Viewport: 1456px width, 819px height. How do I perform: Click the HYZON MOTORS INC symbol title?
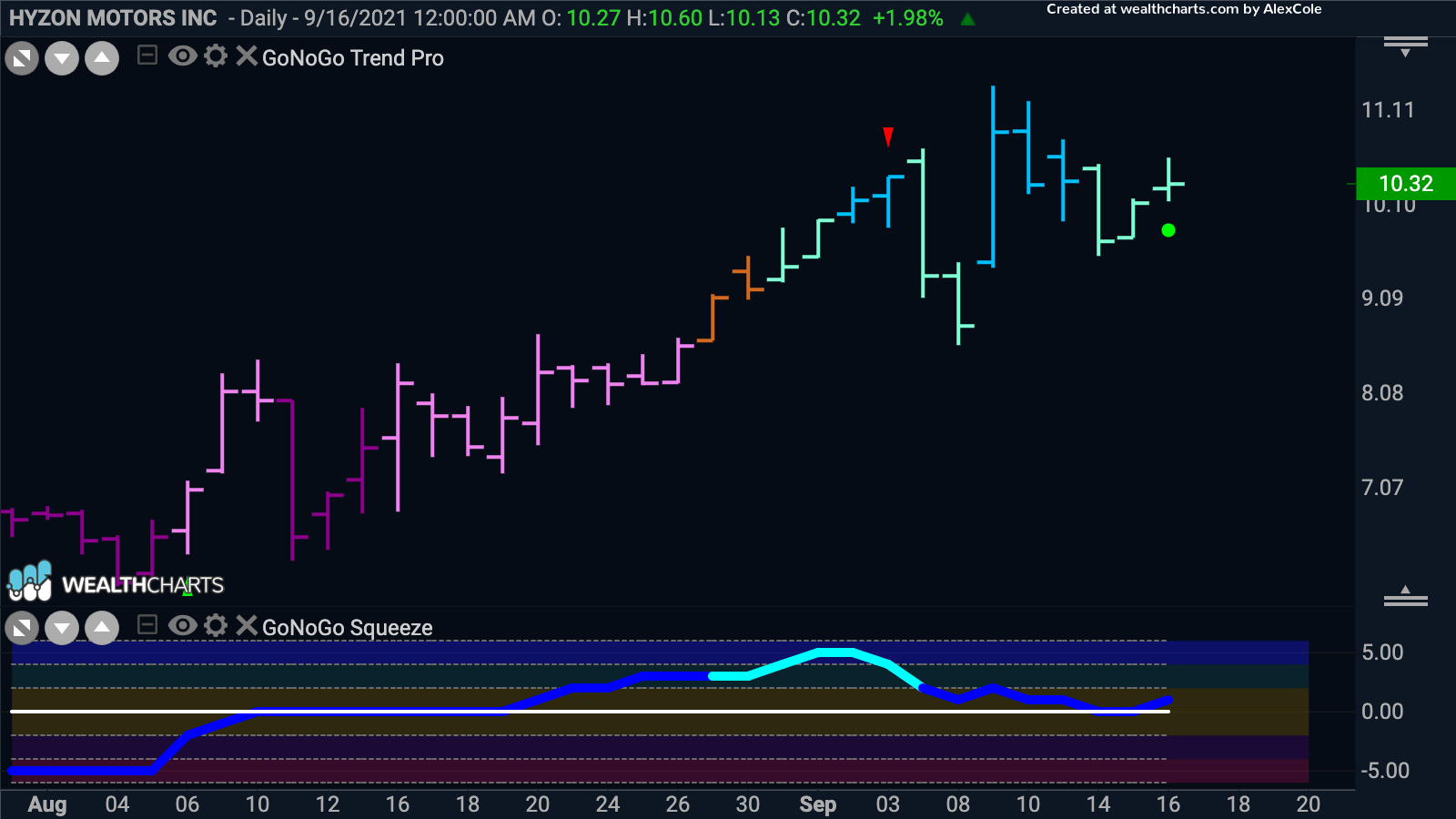[x=113, y=18]
